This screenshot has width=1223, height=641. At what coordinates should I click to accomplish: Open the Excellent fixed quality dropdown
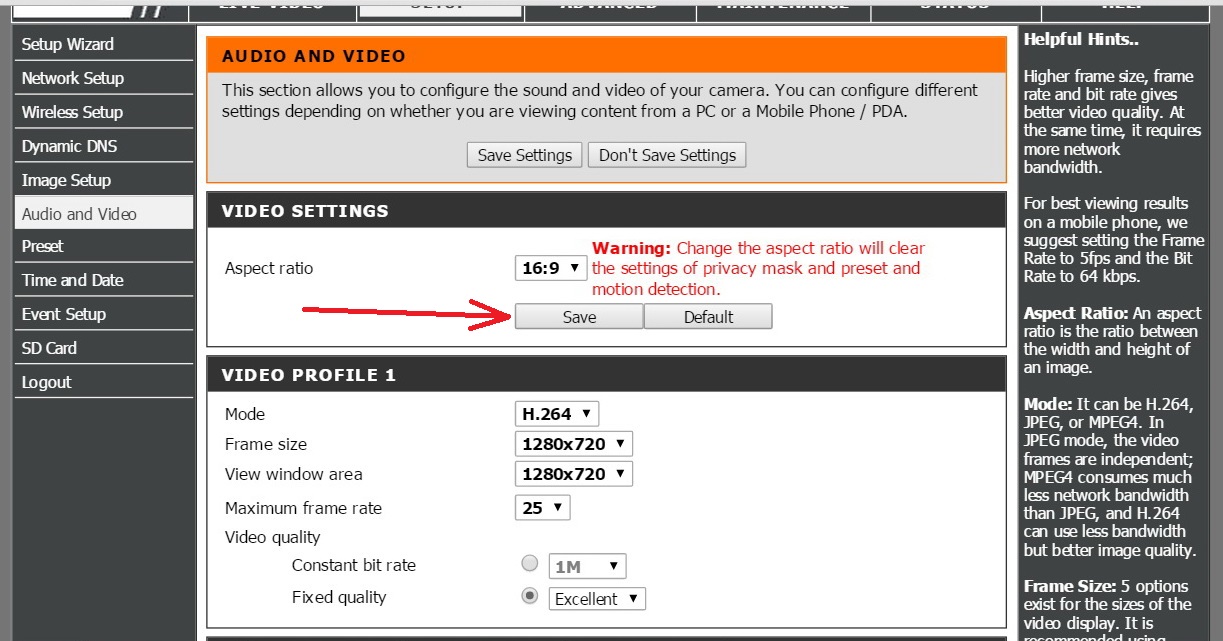tap(597, 599)
